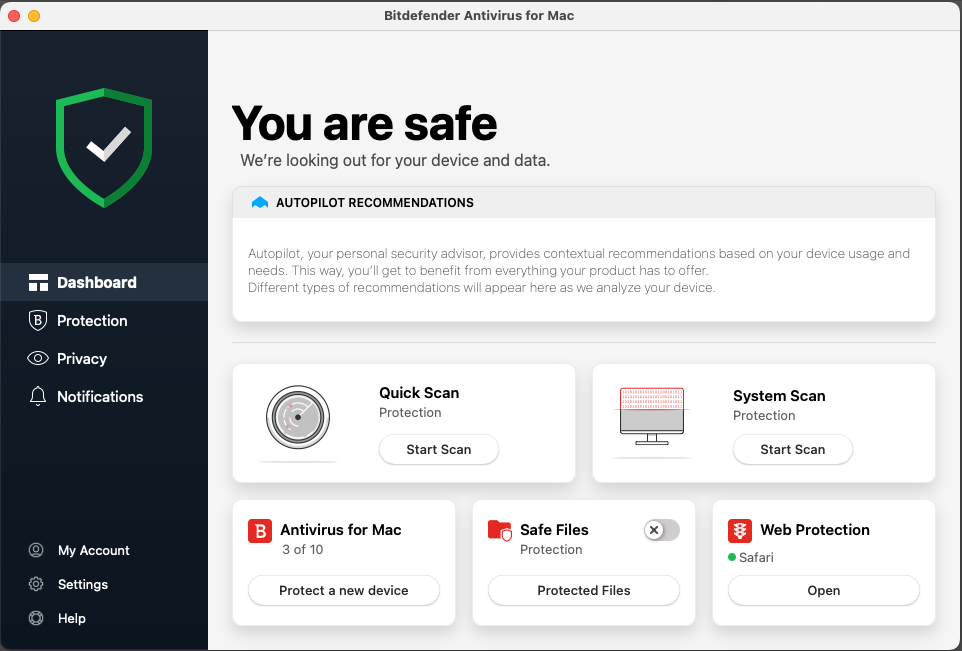Click the Web Protection traffic-light icon
The width and height of the screenshot is (962, 651).
coord(739,530)
